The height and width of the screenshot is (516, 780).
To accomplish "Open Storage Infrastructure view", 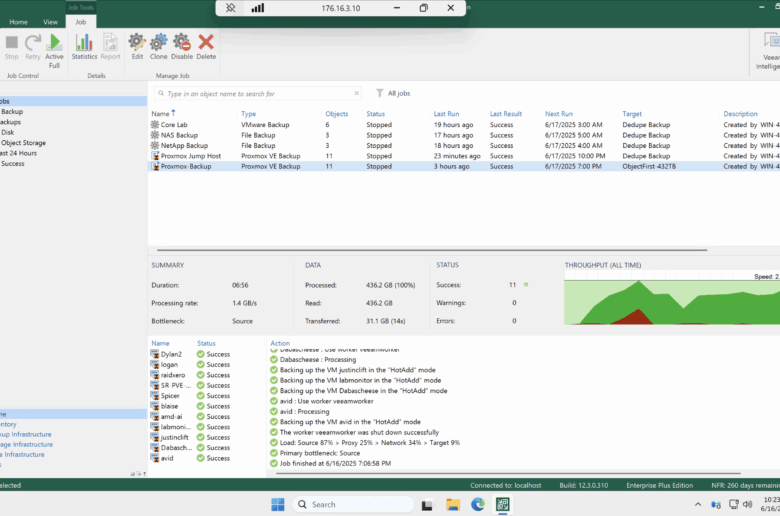I will [26, 444].
